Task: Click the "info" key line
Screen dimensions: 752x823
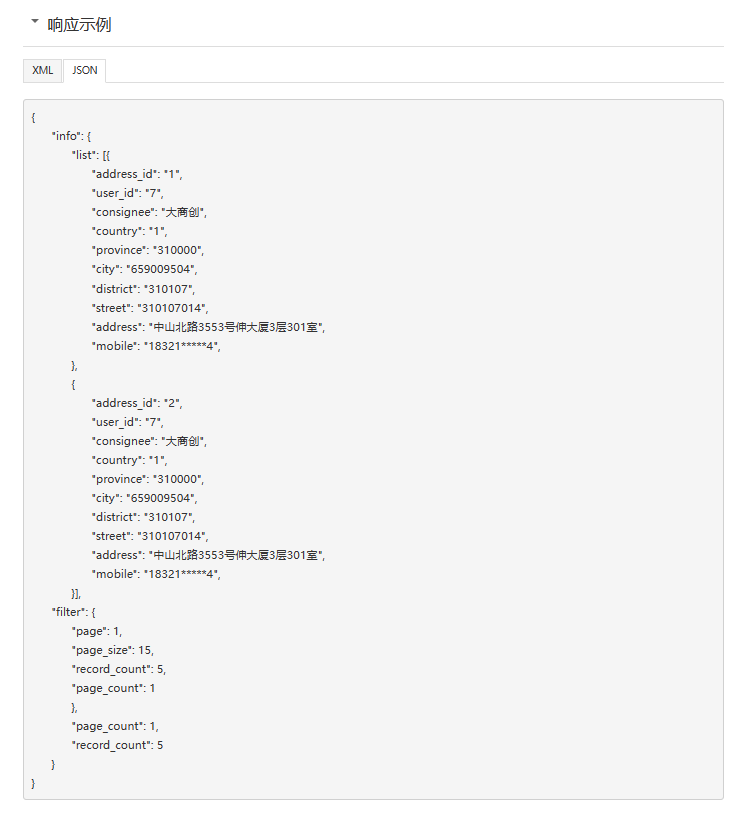Action: pos(71,136)
